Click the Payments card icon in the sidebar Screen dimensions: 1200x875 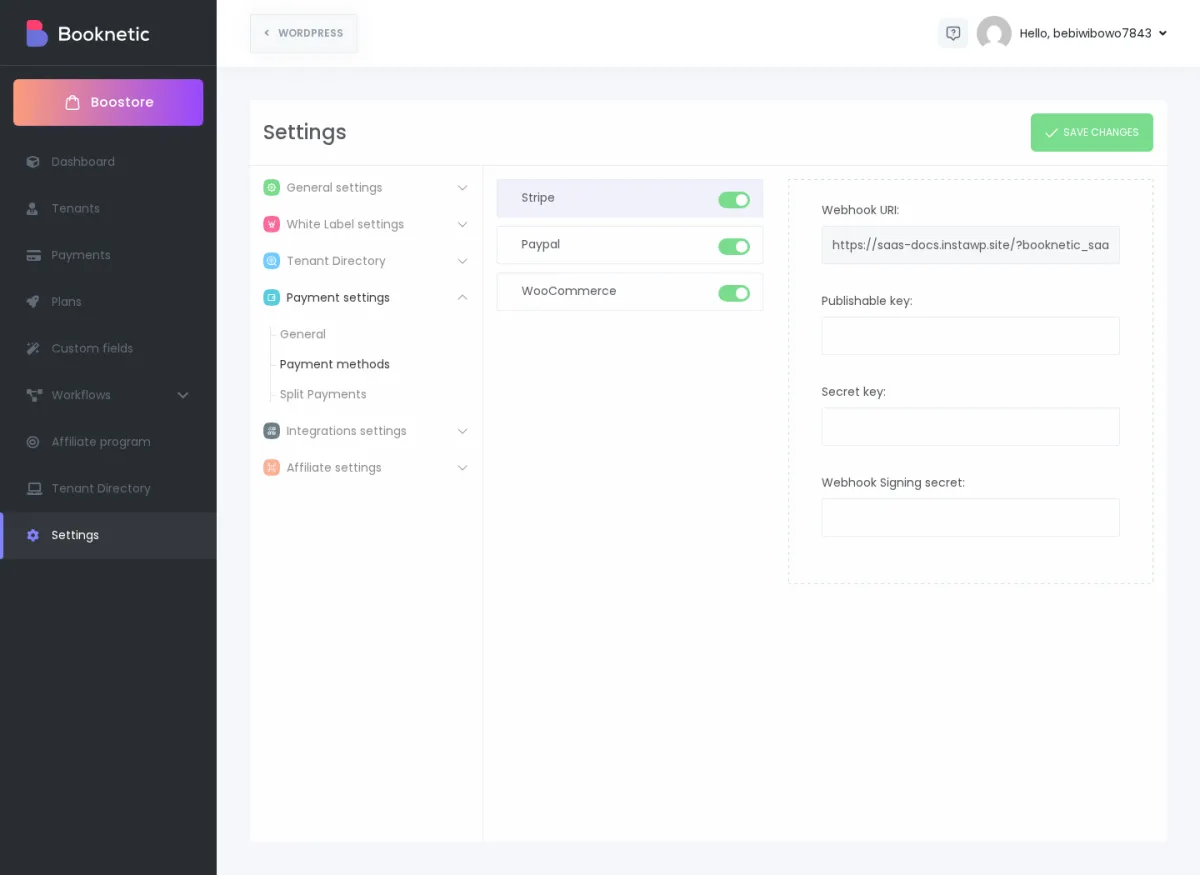click(x=33, y=255)
